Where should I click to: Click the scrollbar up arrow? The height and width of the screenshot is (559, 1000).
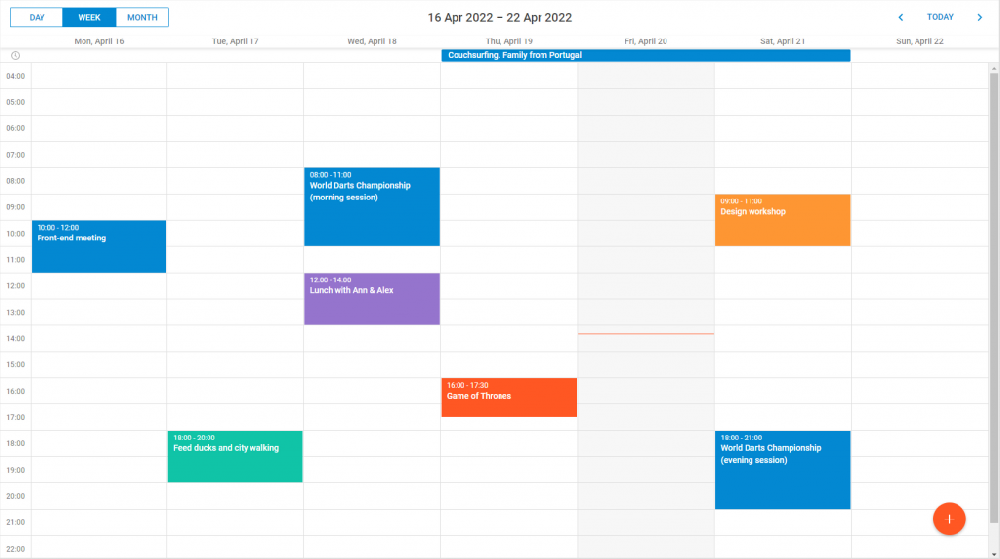pos(994,68)
